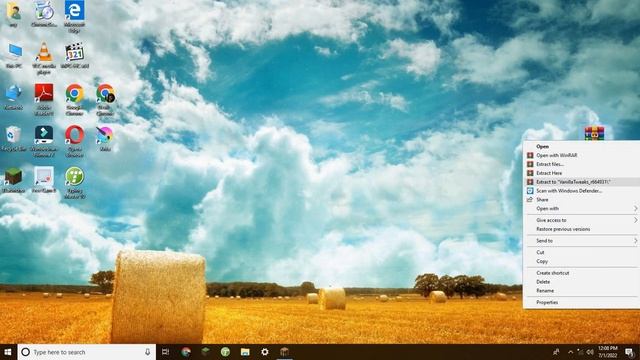
Task: Choose Open in the context menu
Action: pyautogui.click(x=582, y=146)
